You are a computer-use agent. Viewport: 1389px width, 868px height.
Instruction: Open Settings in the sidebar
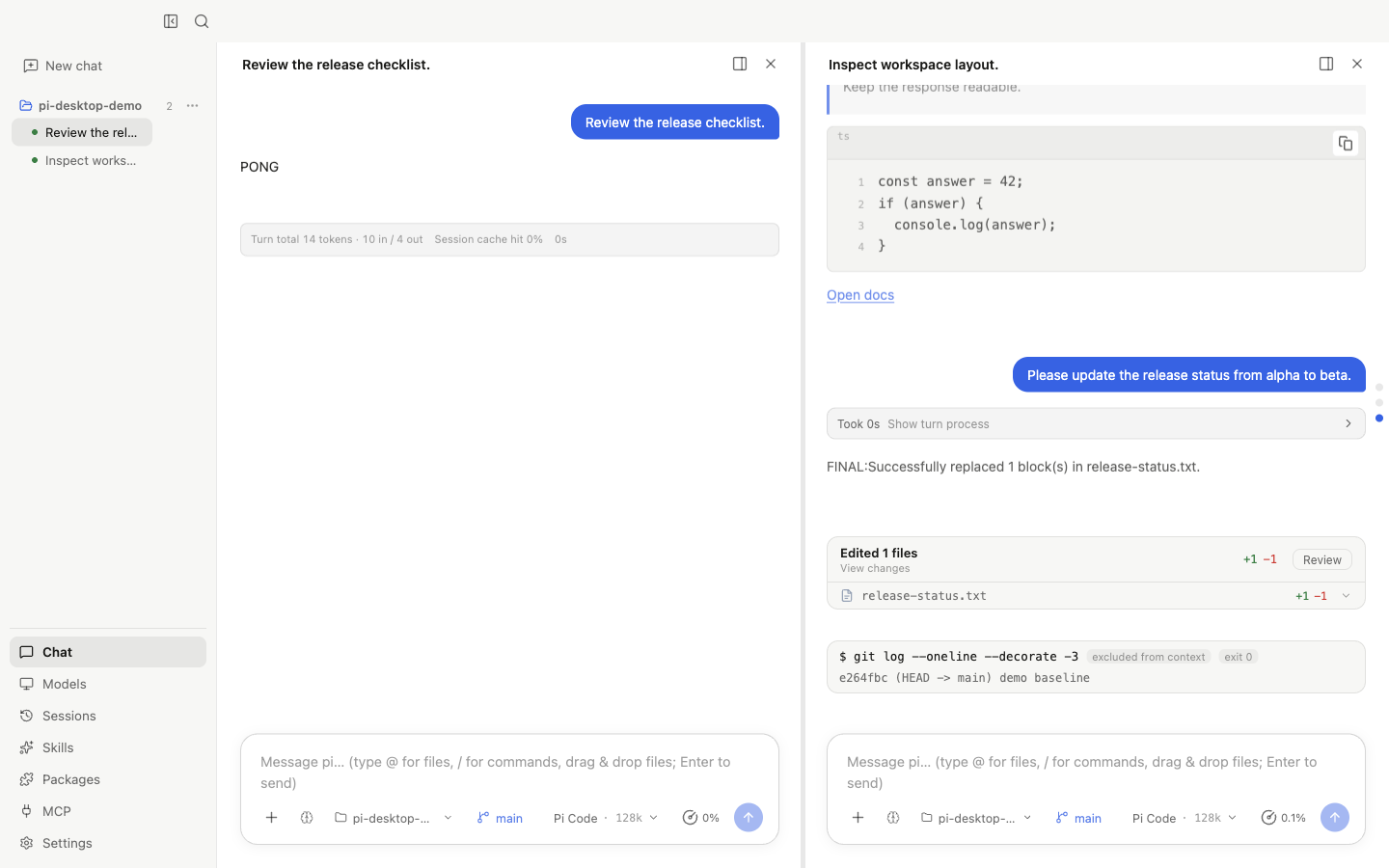[x=108, y=843]
